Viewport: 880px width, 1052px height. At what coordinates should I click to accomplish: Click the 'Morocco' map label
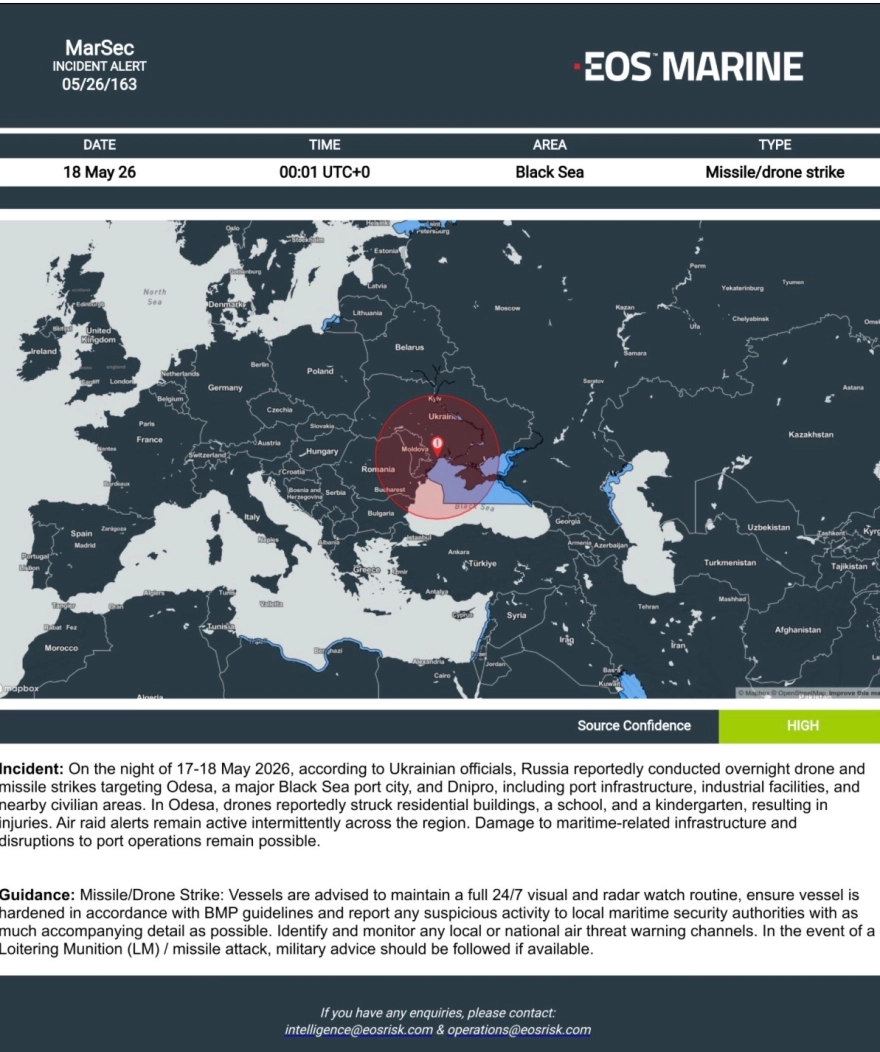point(61,648)
